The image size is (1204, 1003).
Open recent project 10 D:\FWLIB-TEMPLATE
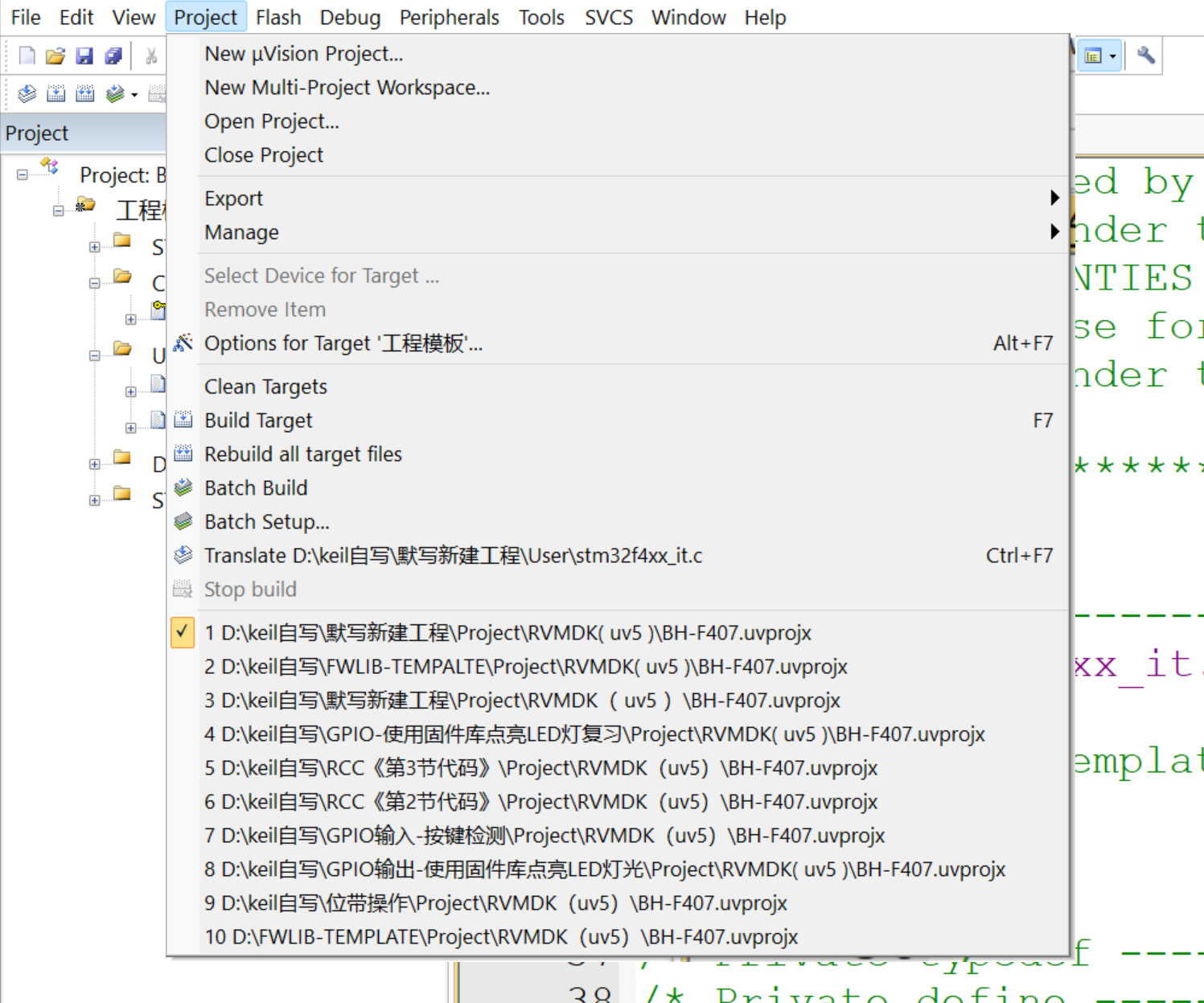618,936
